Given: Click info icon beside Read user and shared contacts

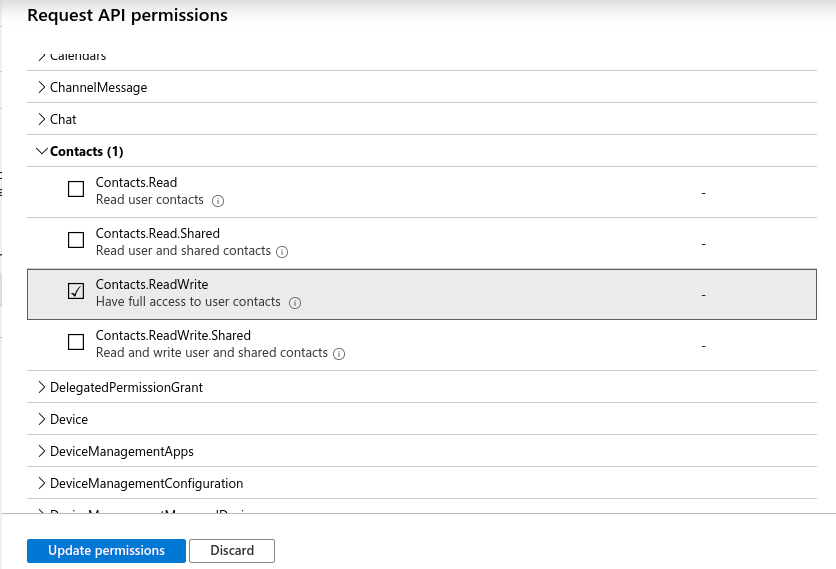Looking at the screenshot, I should coord(282,251).
